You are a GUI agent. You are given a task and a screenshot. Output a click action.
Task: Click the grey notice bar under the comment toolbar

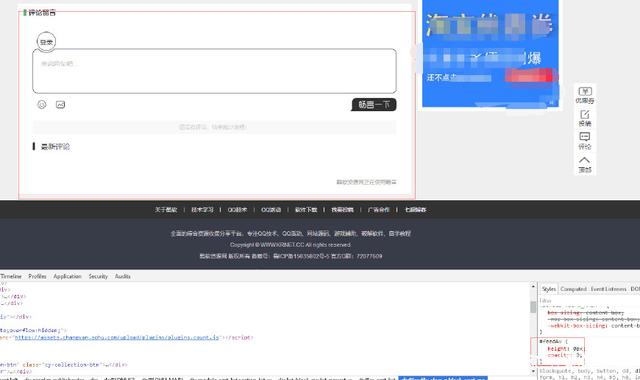214,127
